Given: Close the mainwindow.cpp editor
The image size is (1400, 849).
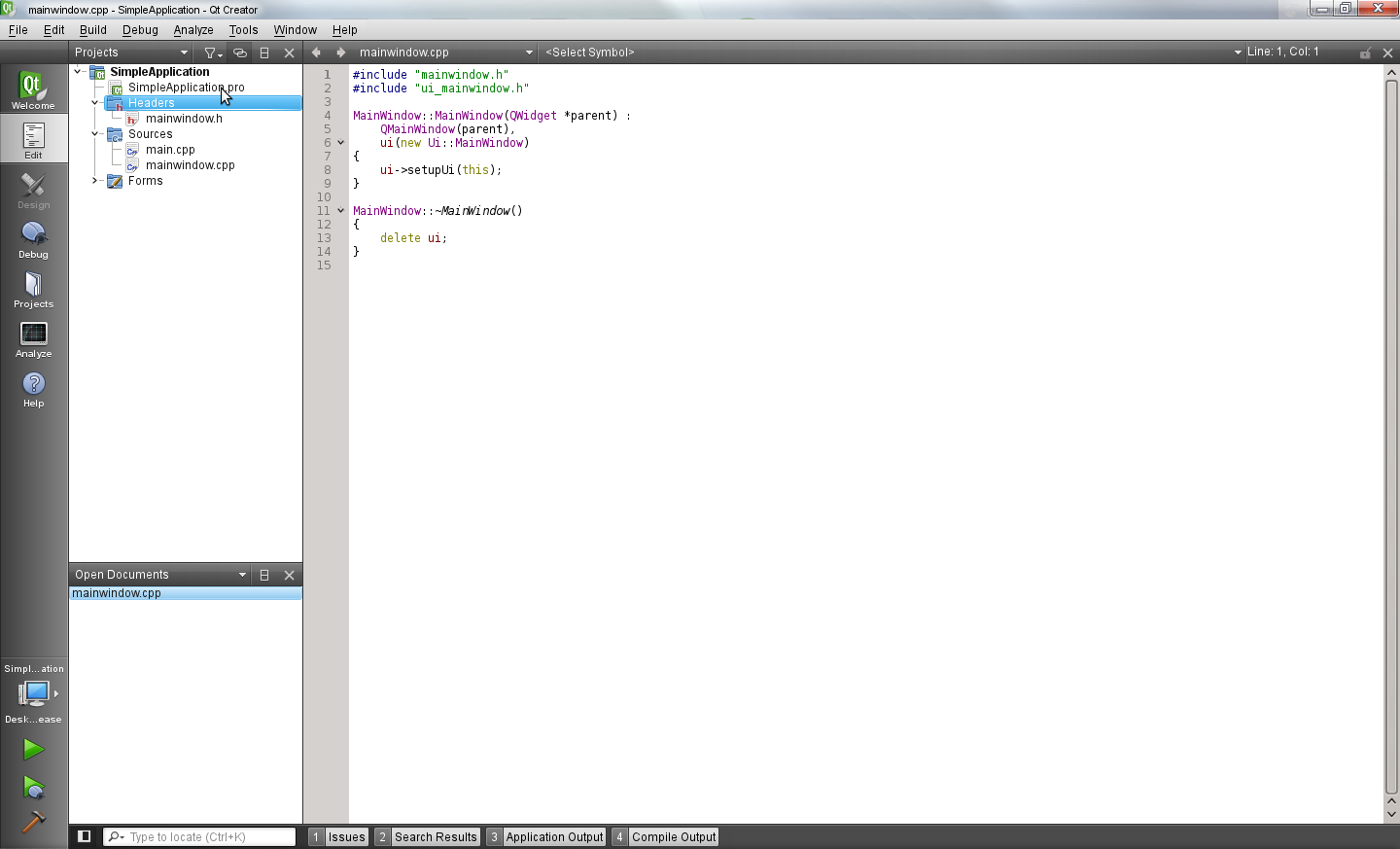Looking at the screenshot, I should click(x=1388, y=53).
